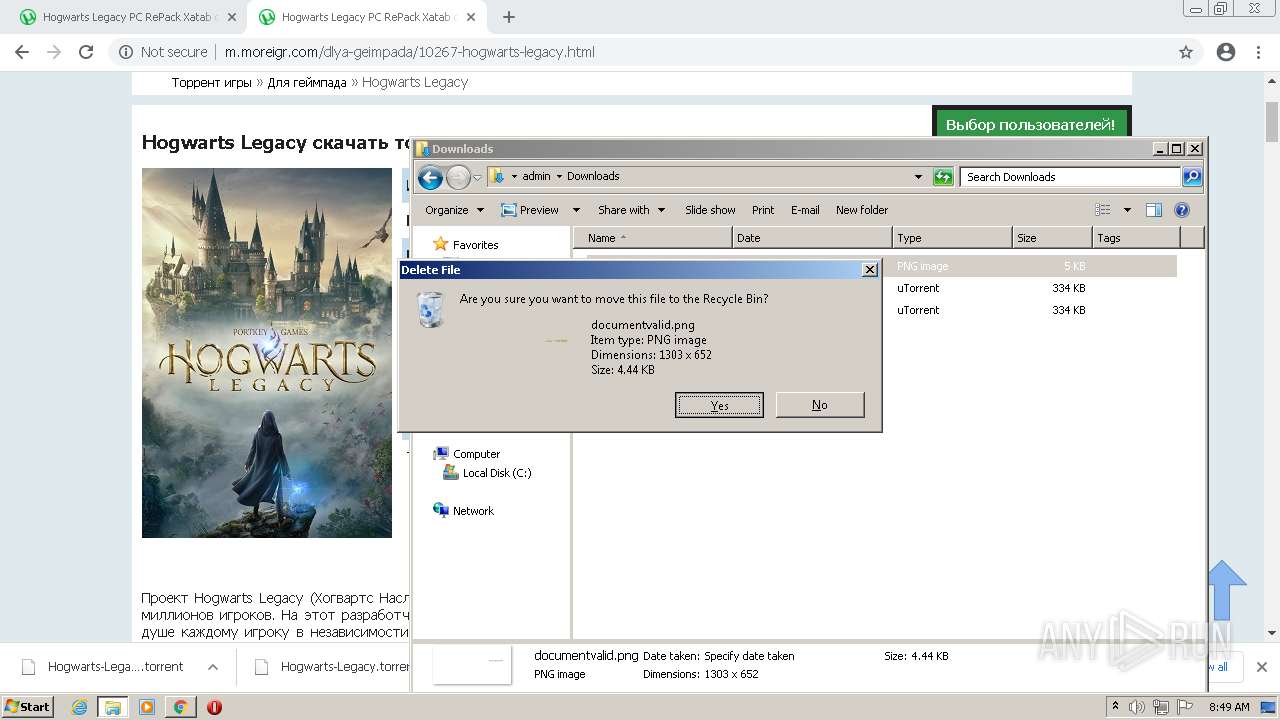Click Торрент игры breadcrumb link

pos(211,82)
